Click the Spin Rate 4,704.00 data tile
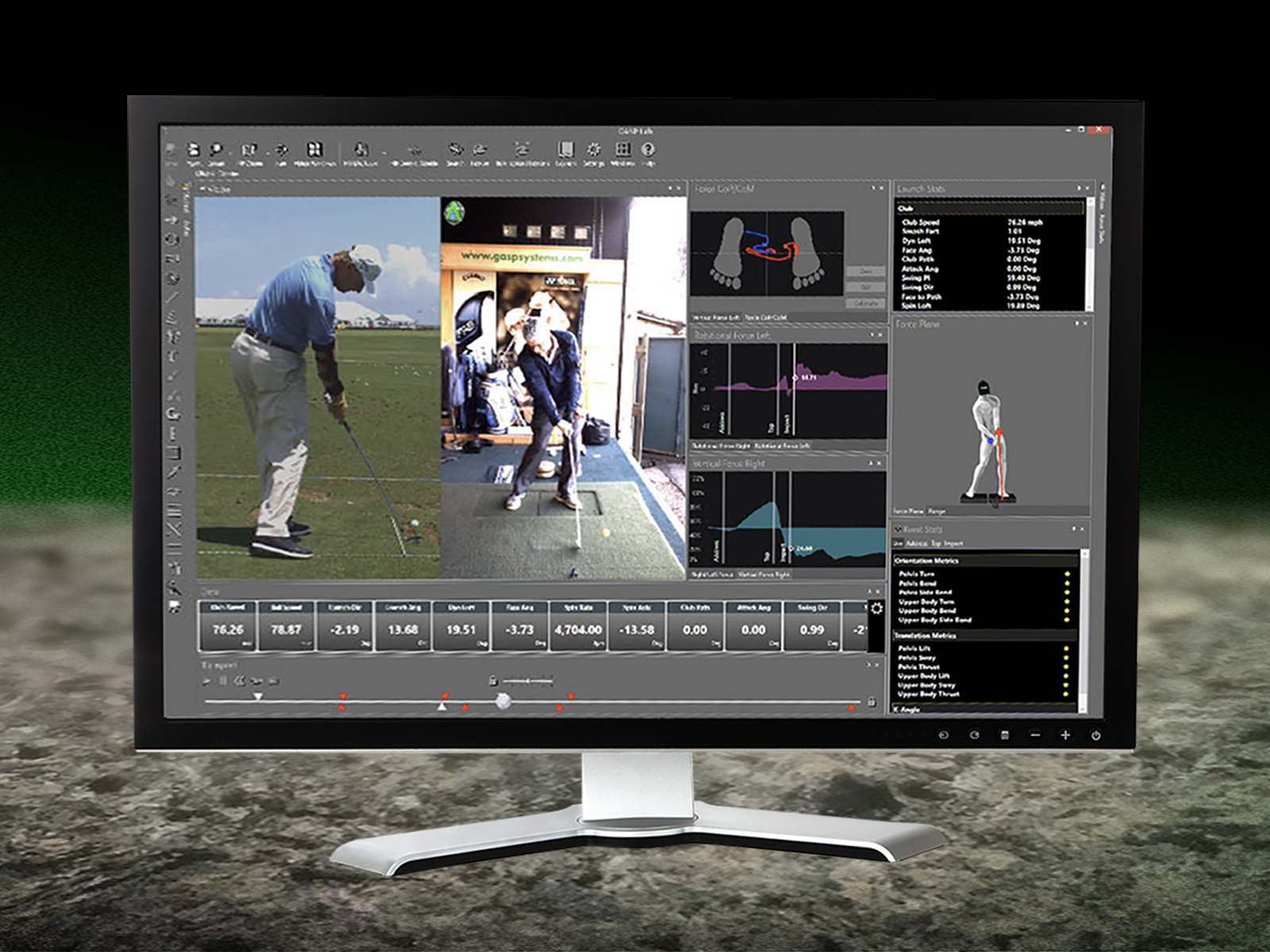 point(578,628)
